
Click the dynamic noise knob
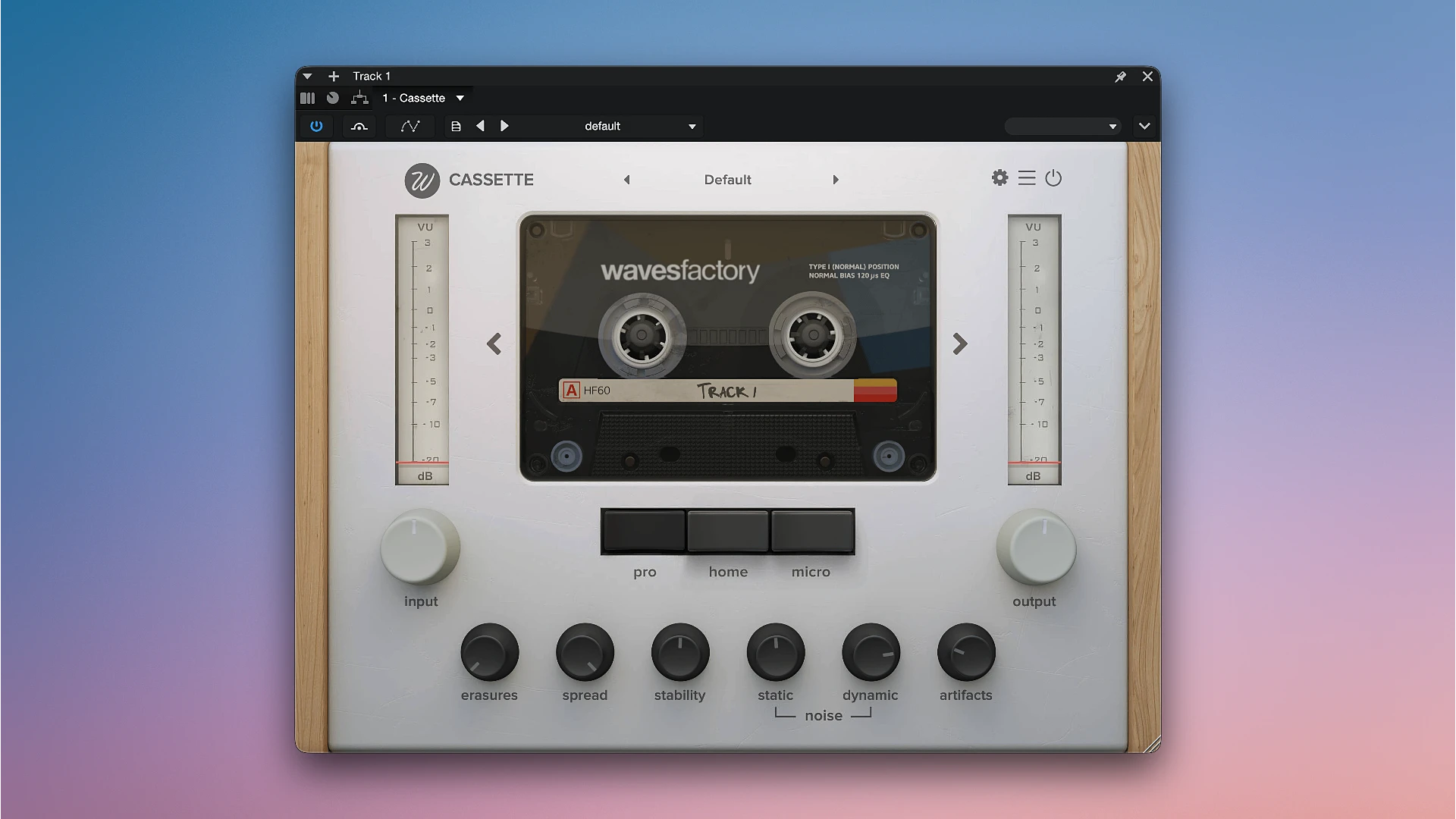pos(871,652)
